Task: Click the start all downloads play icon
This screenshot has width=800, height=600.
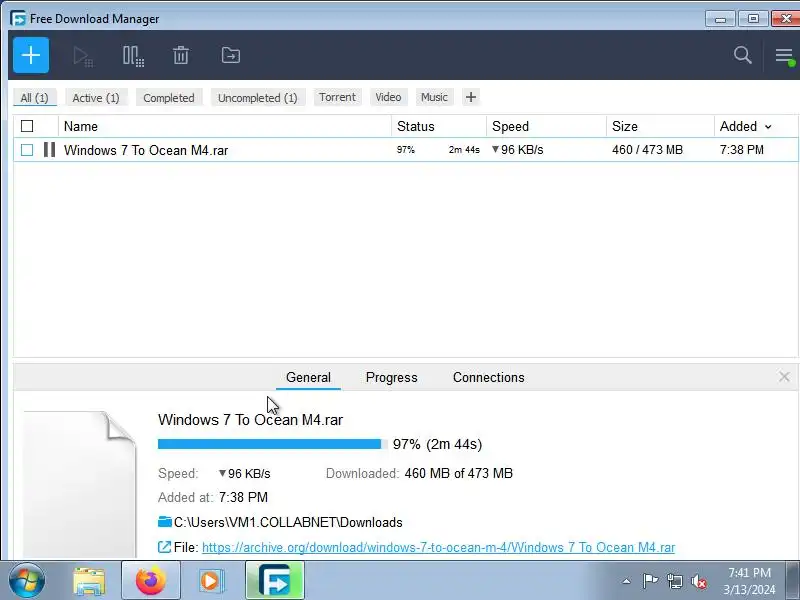Action: pyautogui.click(x=83, y=56)
